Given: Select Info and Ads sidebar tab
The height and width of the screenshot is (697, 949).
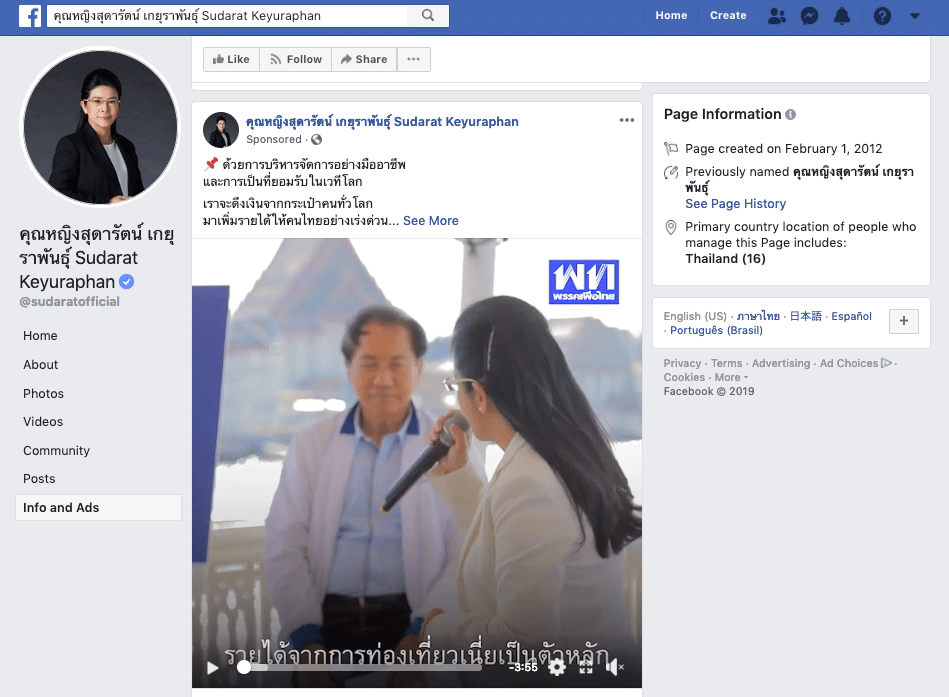Looking at the screenshot, I should 61,508.
